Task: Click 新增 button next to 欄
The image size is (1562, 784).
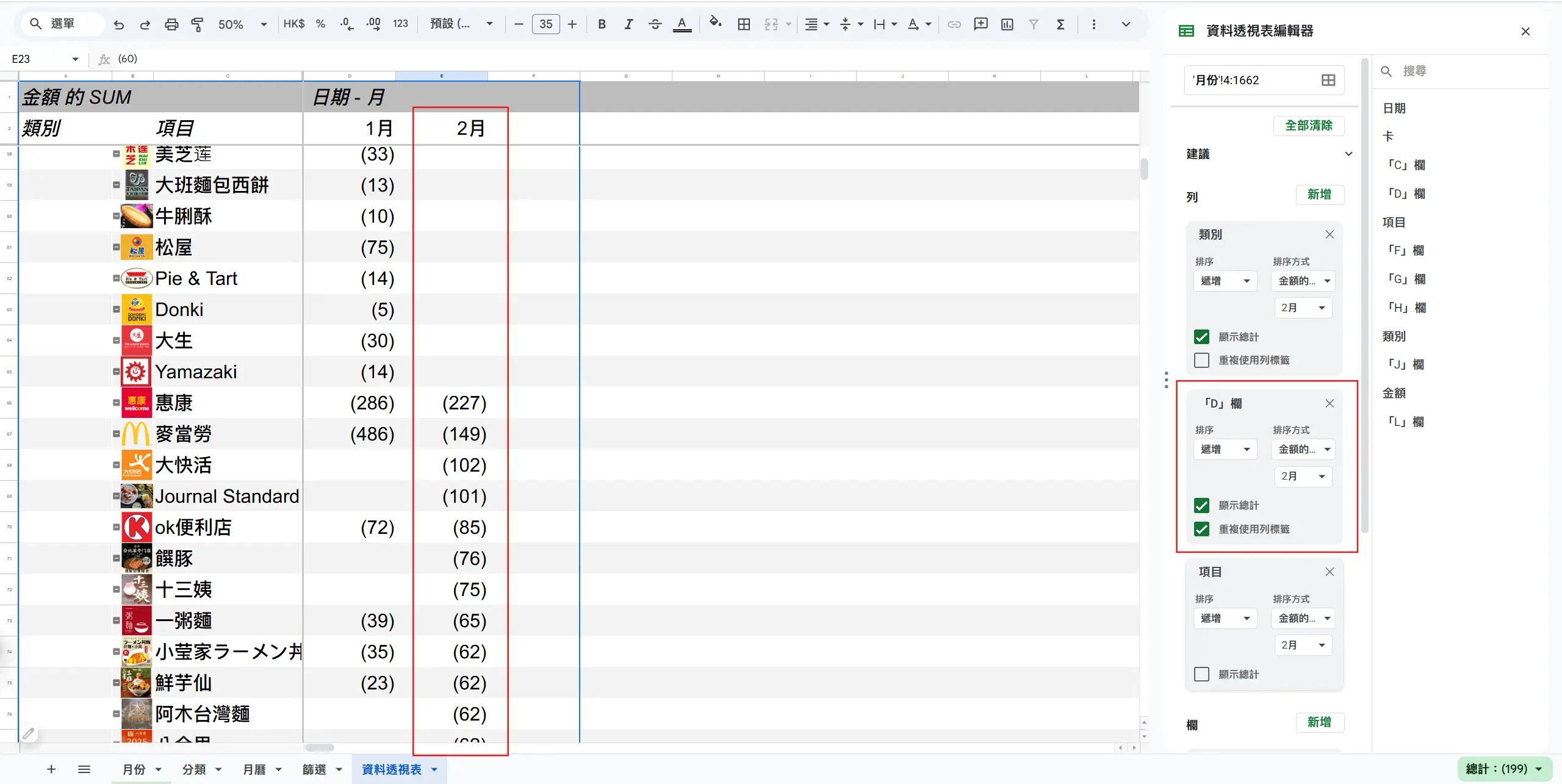Action: tap(1319, 722)
